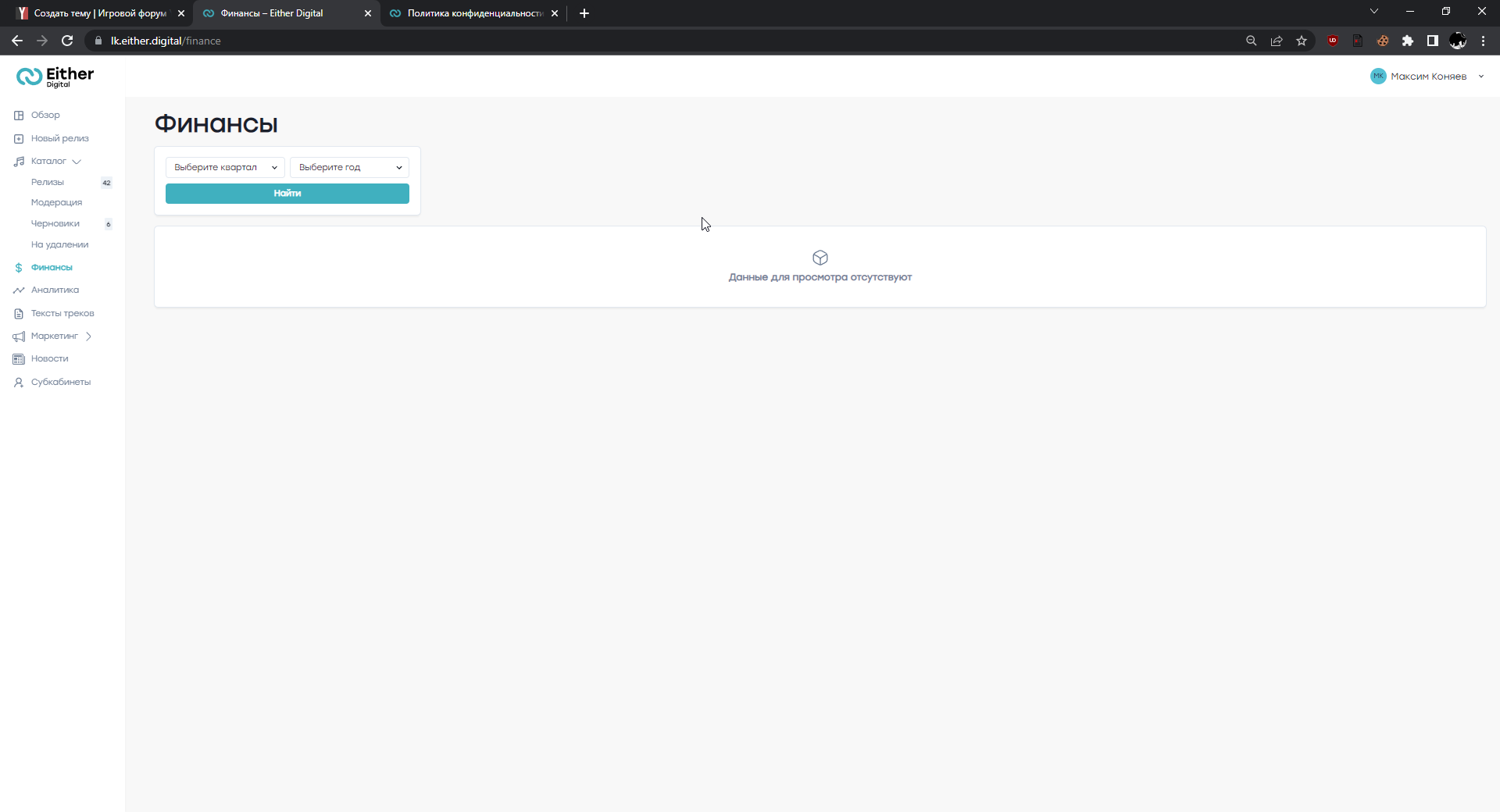Click the Новый релиз plus icon
Viewport: 1500px width, 812px height.
19,139
